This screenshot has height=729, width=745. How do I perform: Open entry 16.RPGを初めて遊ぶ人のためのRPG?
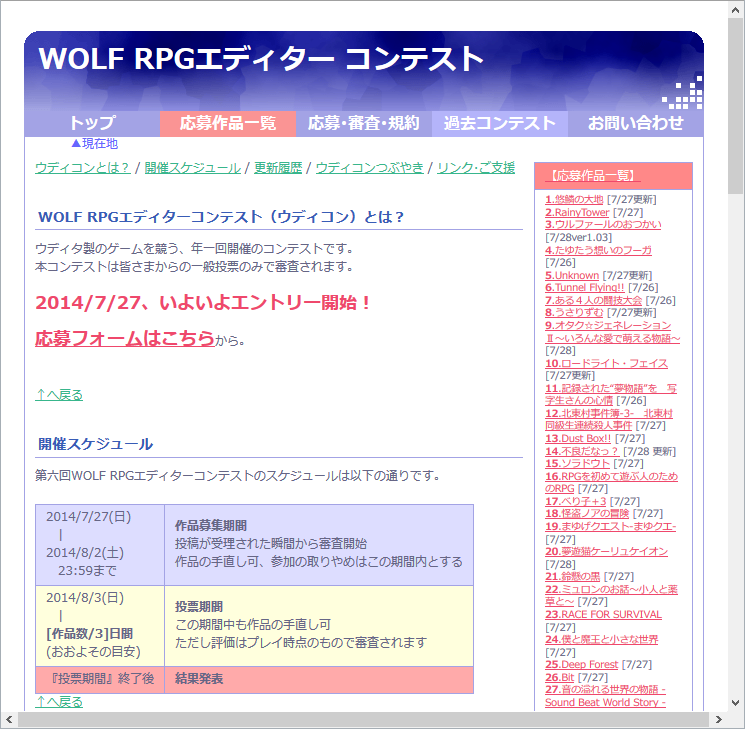[611, 482]
